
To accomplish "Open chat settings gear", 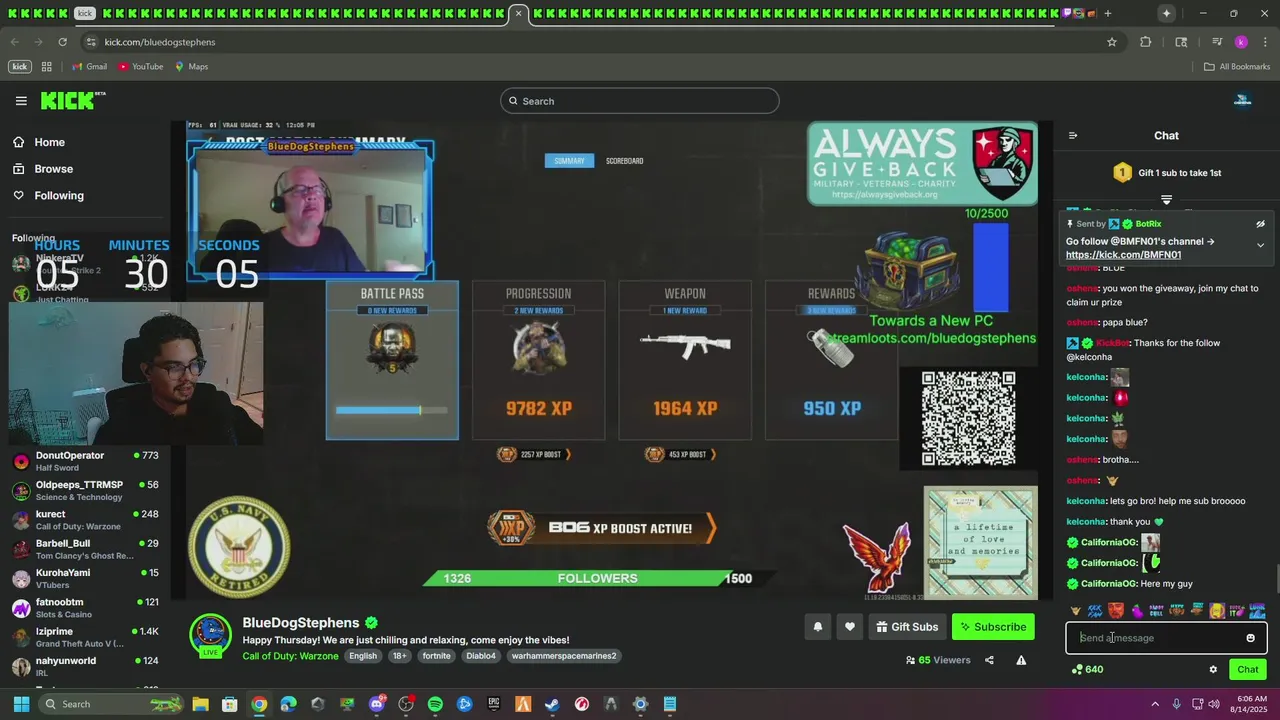I will tap(1213, 669).
